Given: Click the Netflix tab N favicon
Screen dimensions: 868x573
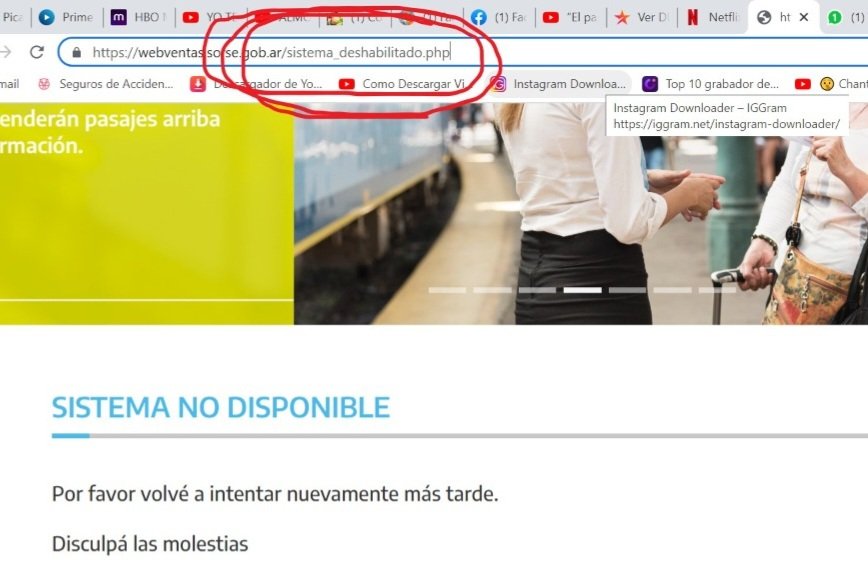Looking at the screenshot, I should [x=693, y=17].
